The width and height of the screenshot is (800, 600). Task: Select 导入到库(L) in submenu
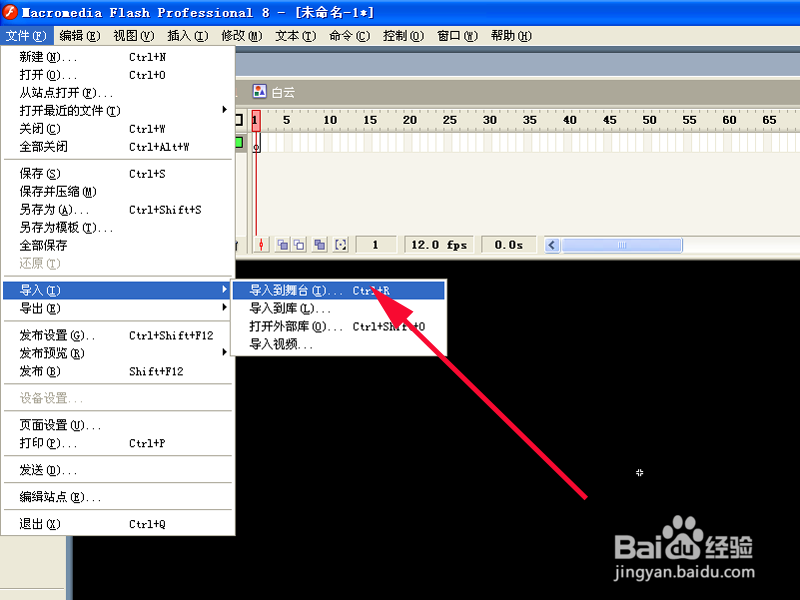(x=339, y=308)
